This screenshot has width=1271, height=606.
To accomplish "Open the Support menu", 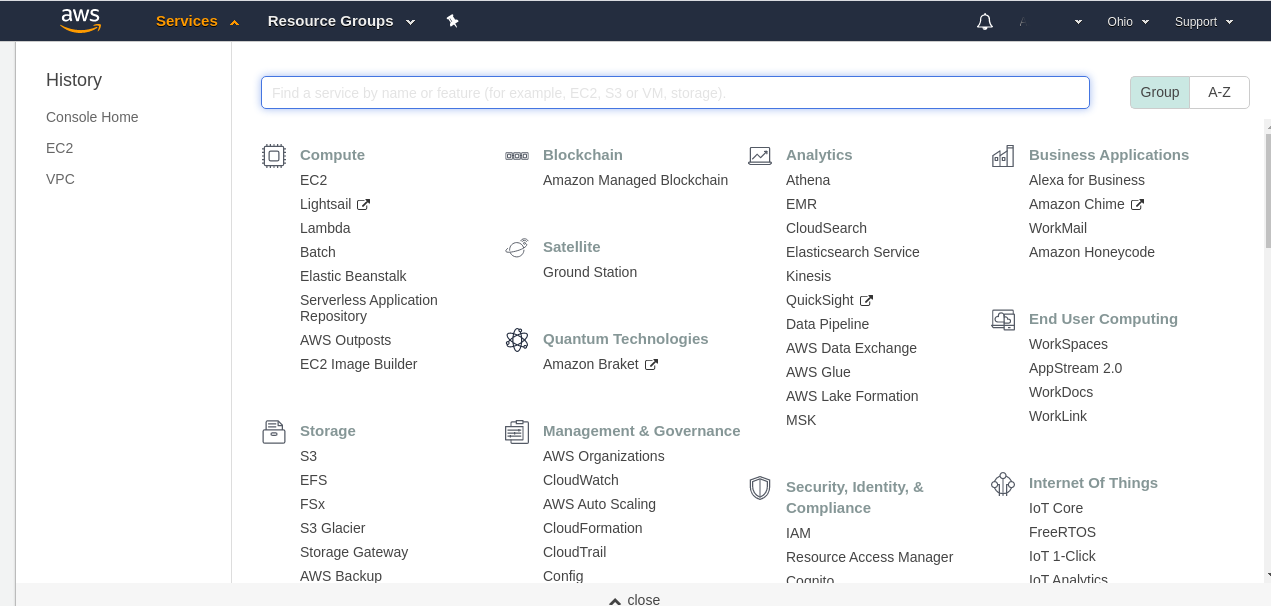I will click(1203, 22).
